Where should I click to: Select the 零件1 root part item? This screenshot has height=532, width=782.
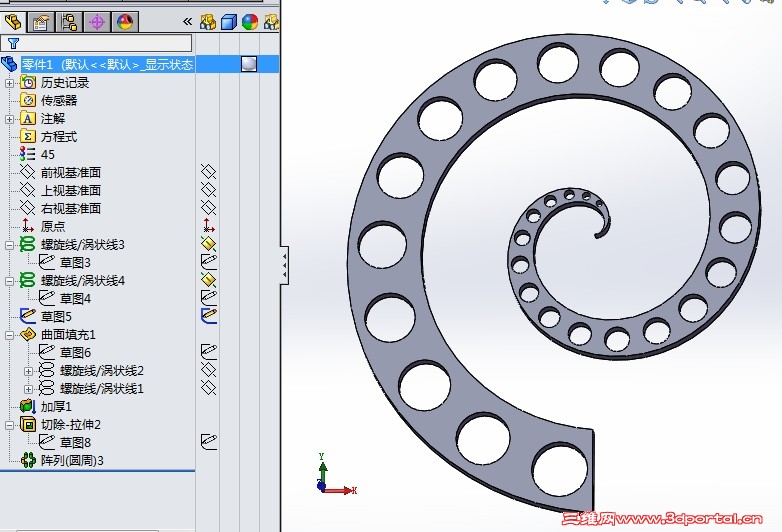[107, 64]
